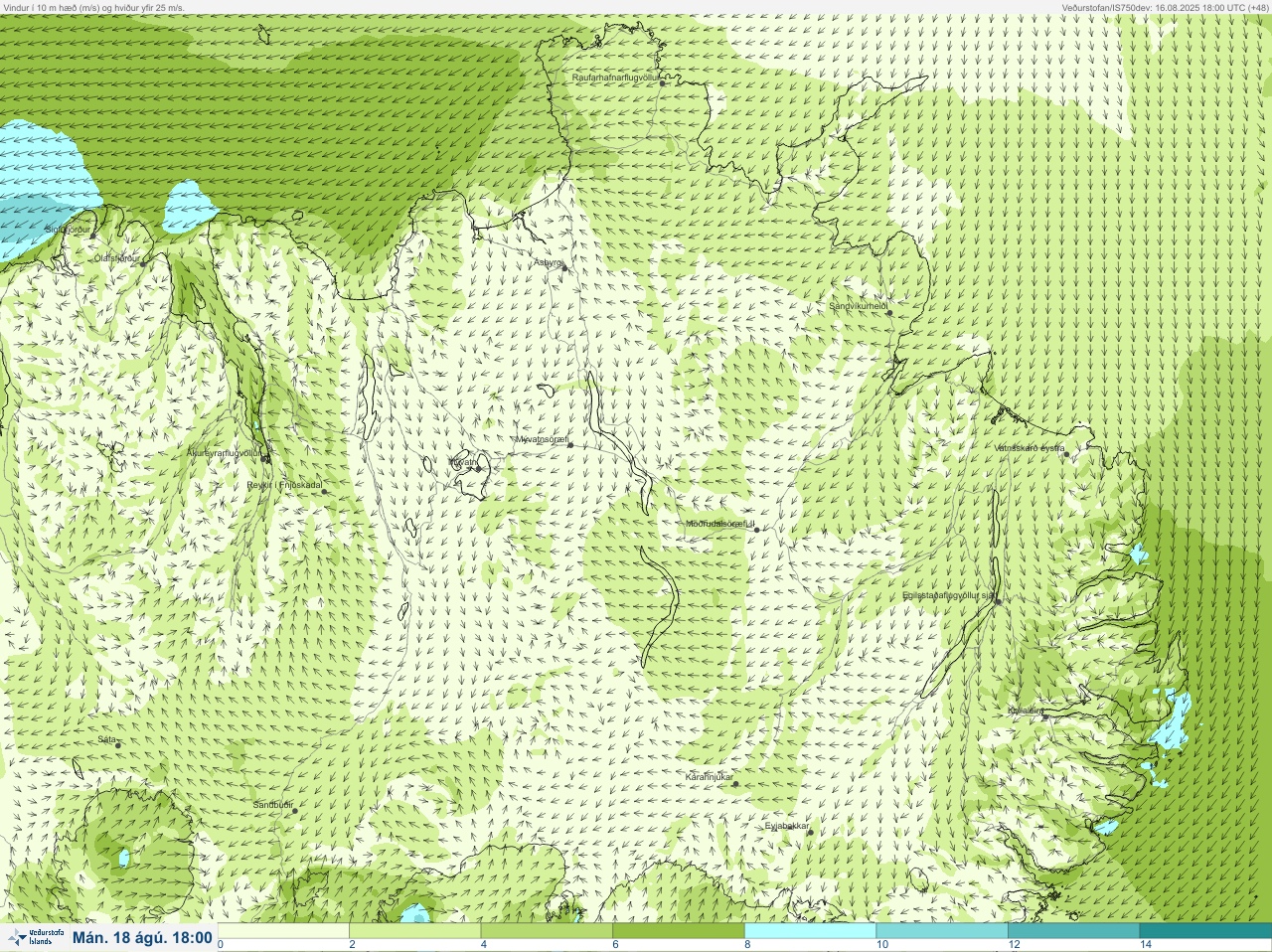This screenshot has height=952, width=1272.
Task: Click the Sandbúðir station label
Action: pyautogui.click(x=272, y=805)
